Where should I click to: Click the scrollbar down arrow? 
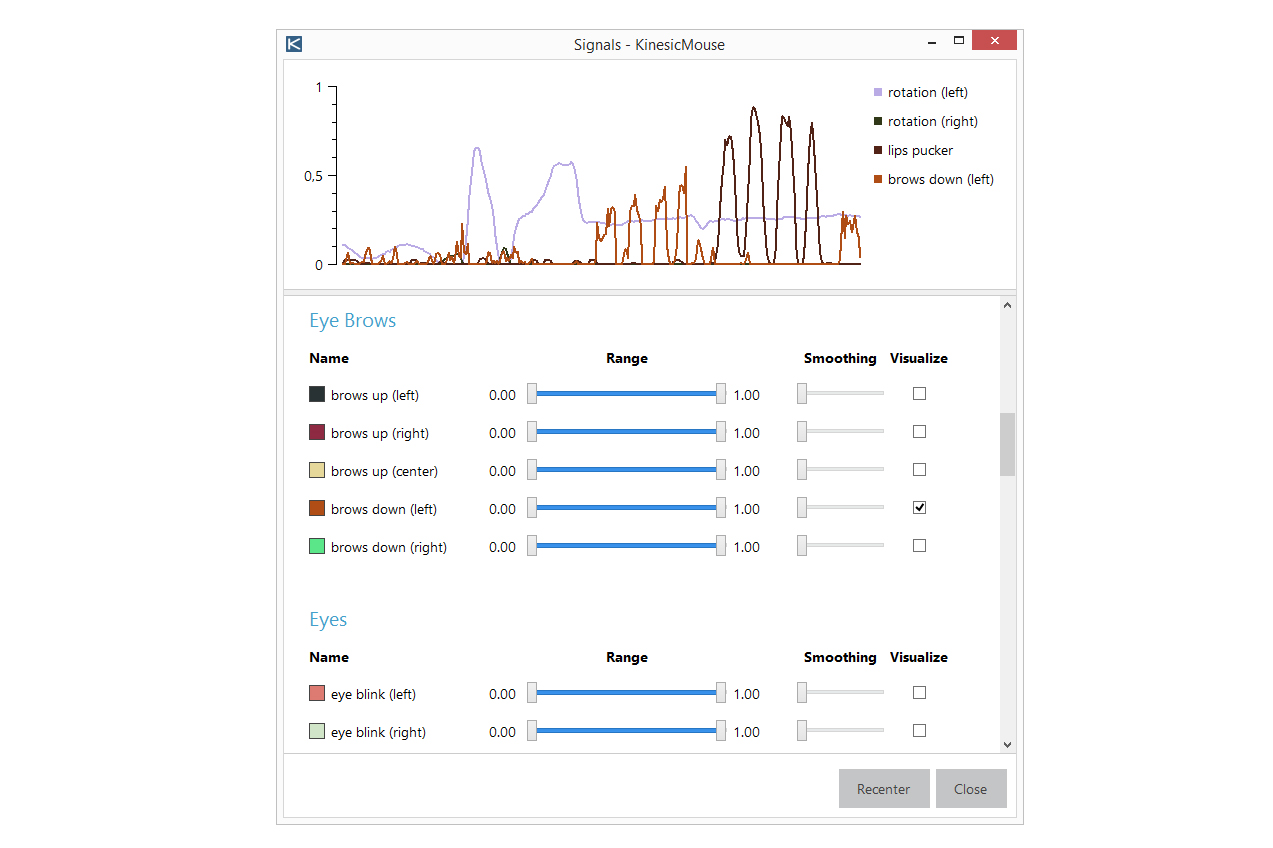[x=1007, y=745]
